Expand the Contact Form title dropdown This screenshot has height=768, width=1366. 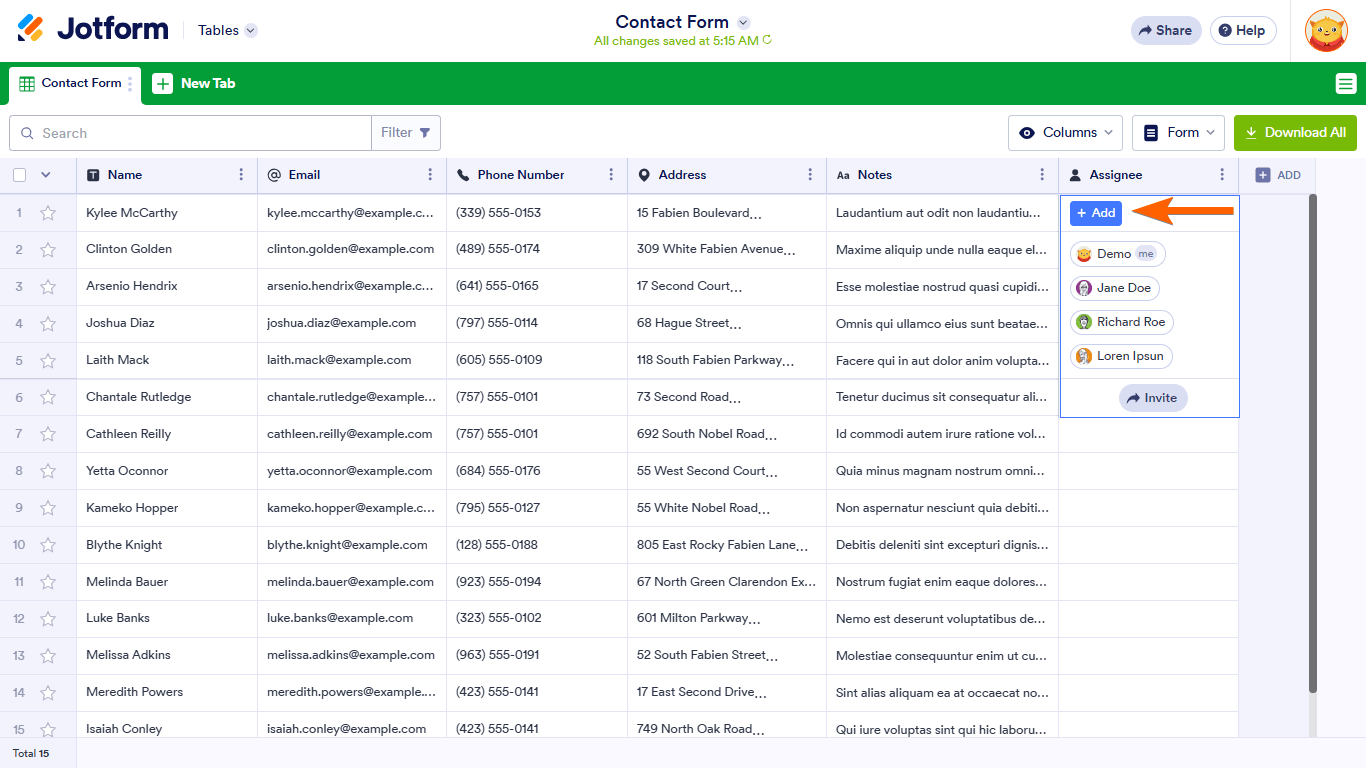click(743, 22)
